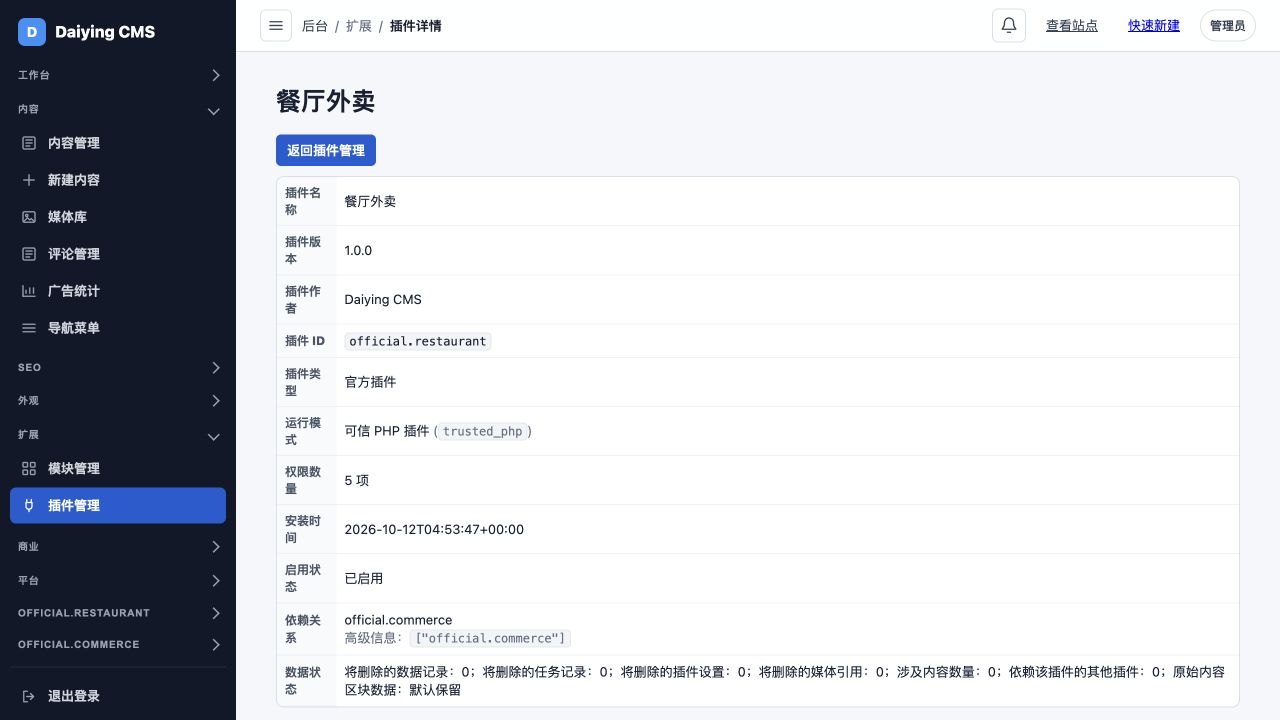Expand the 商业 section chevron
Screen dimensions: 1280x720
click(x=216, y=547)
